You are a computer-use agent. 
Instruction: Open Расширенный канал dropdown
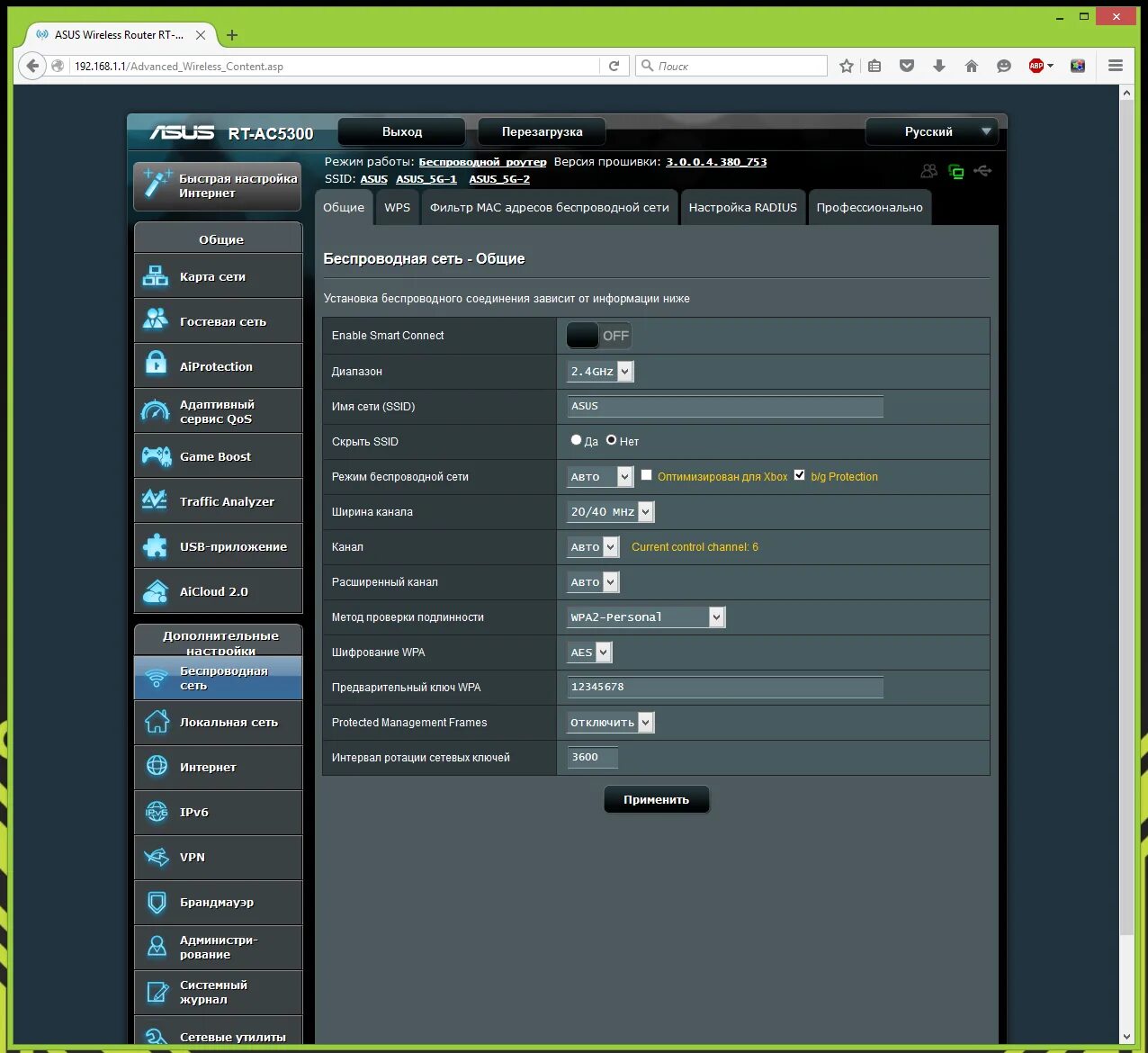pyautogui.click(x=593, y=581)
